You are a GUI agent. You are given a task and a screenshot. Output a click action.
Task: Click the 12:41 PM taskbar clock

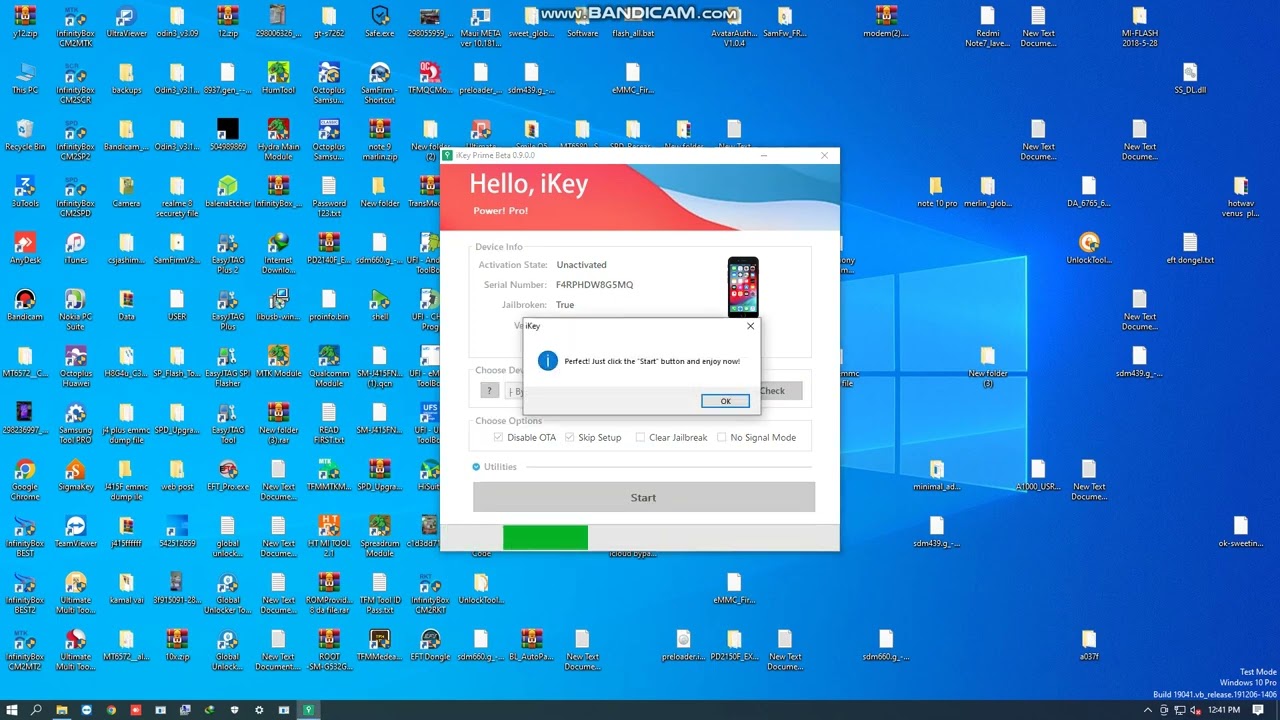pyautogui.click(x=1223, y=710)
